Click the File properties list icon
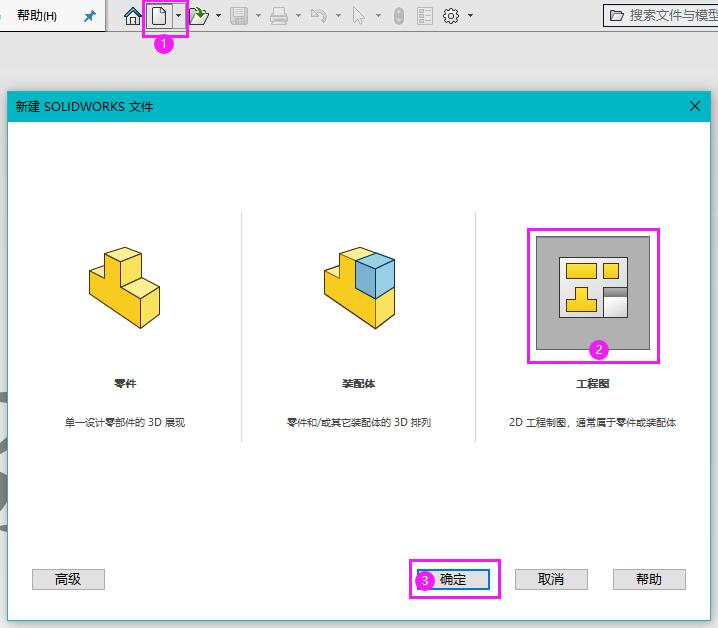The width and height of the screenshot is (718, 628). pos(425,16)
